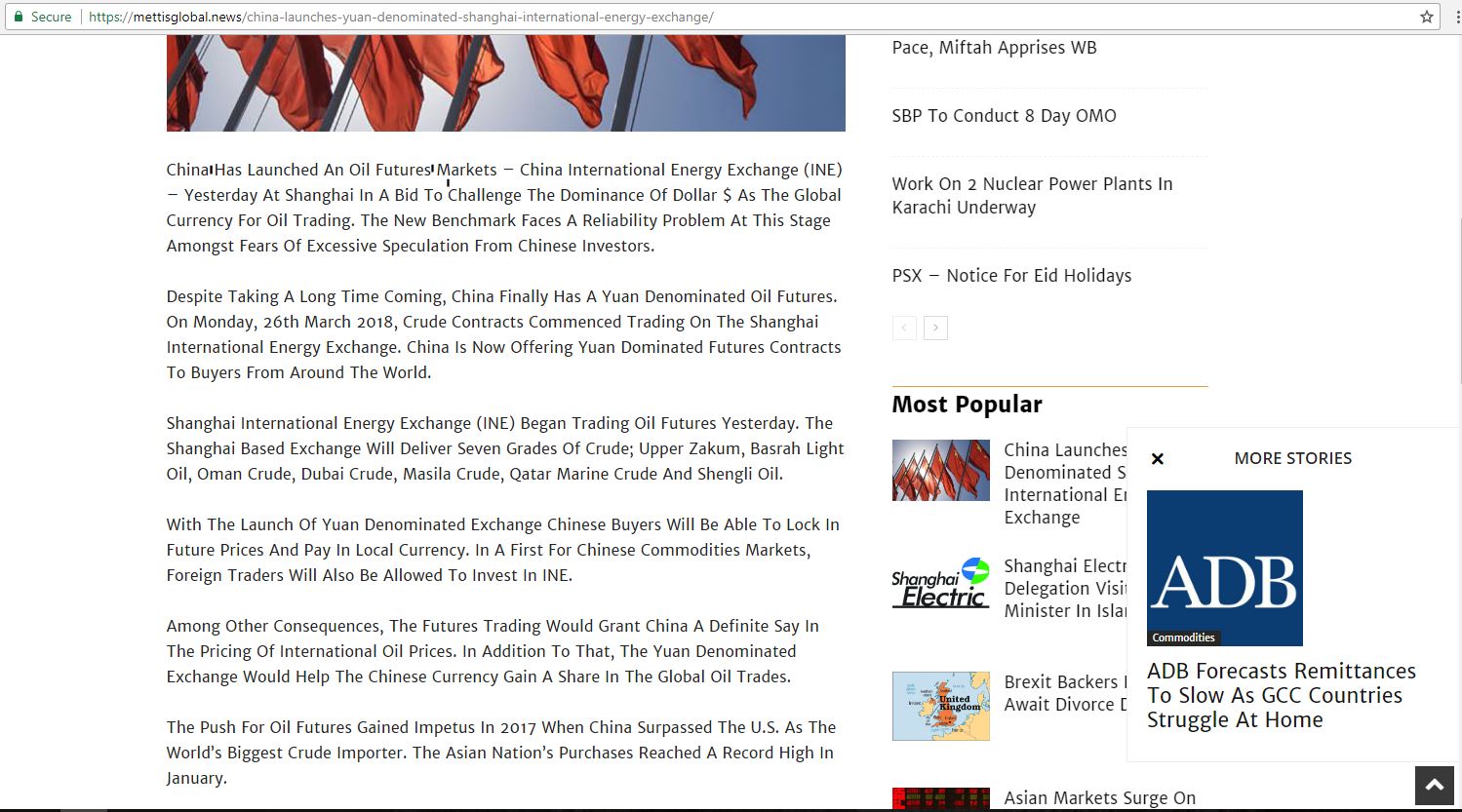Open the PSX Notice For Eid Holidays link
Screen dimensions: 1462x812
click(1011, 276)
